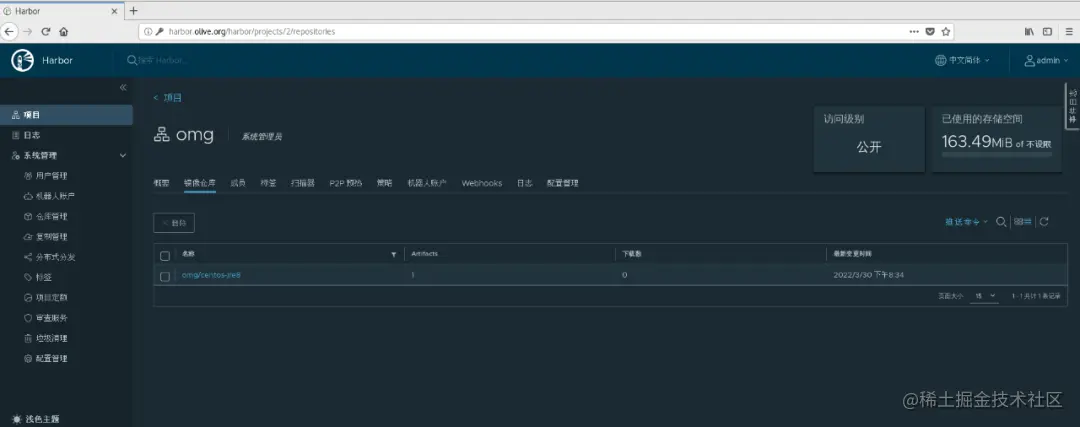Open the 机器人账户 project tab
Screen dimensions: 1080x427
click(427, 183)
